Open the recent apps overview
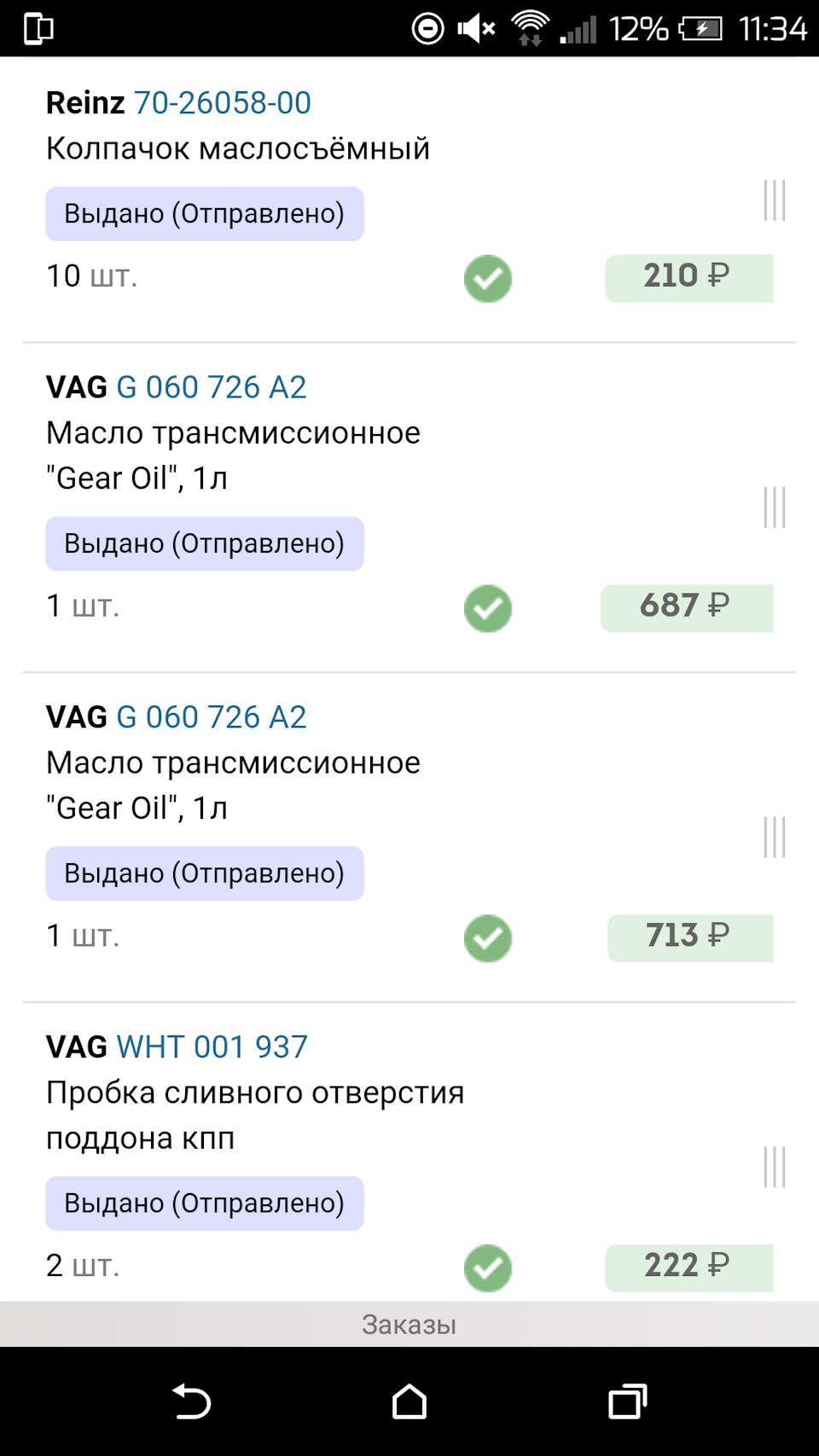 coord(627,1401)
